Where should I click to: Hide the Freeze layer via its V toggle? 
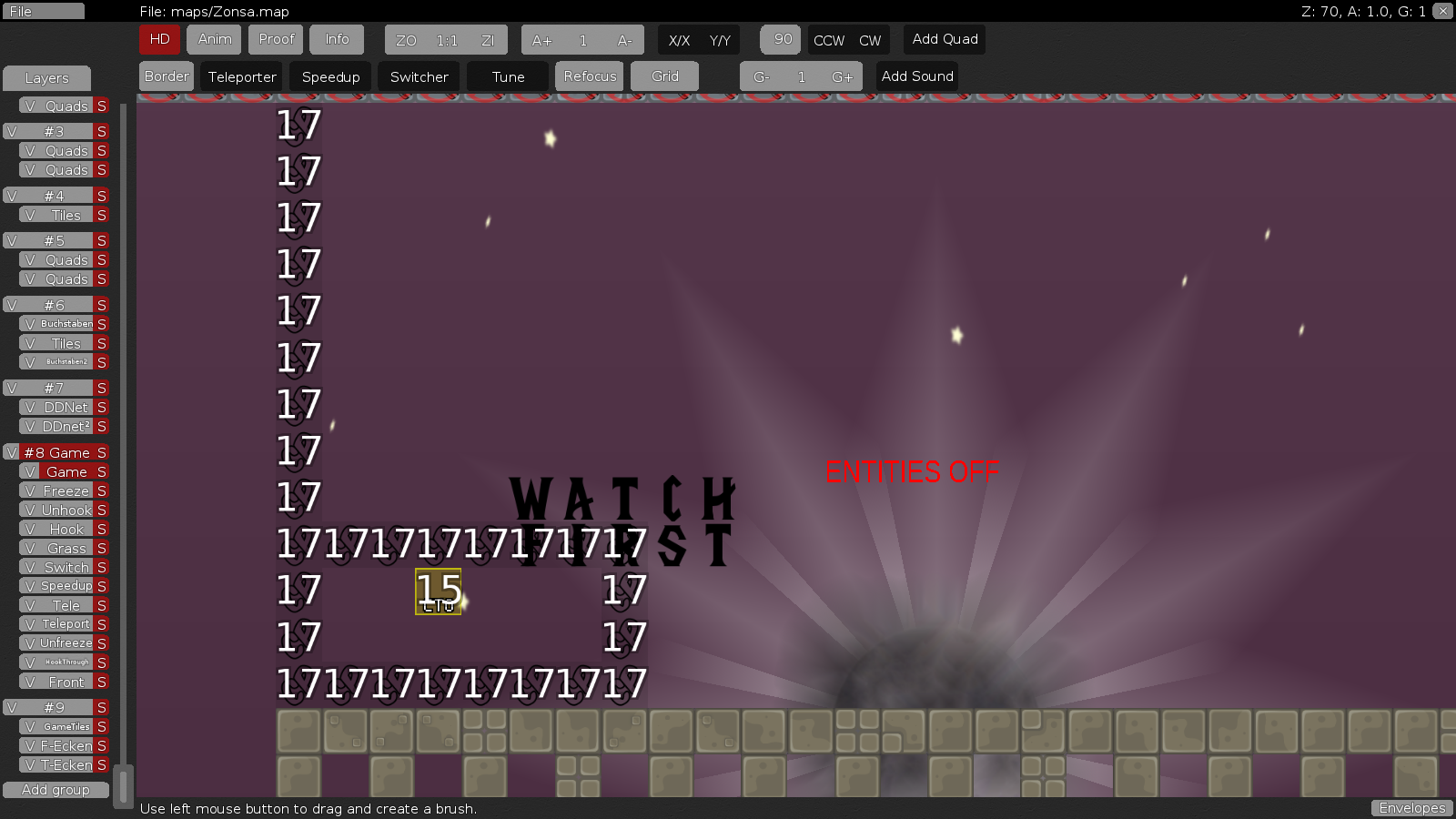(28, 490)
